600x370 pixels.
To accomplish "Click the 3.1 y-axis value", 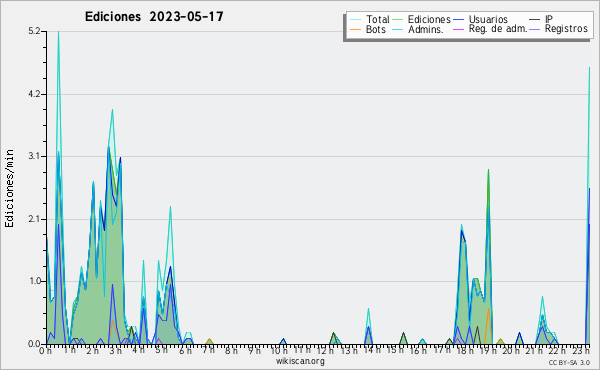I will (34, 156).
